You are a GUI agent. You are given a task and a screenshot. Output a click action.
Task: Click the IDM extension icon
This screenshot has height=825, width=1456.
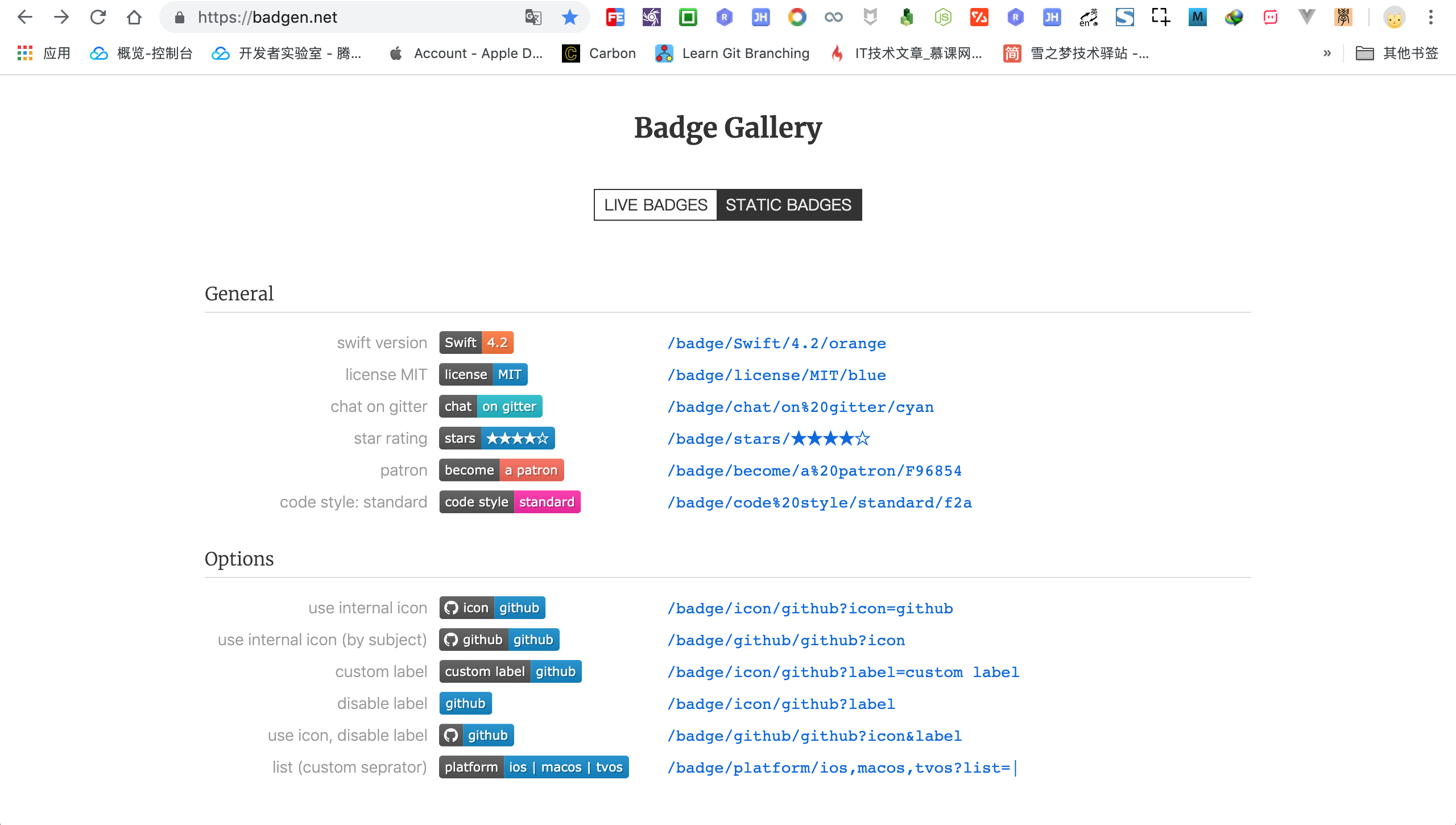pos(1234,17)
